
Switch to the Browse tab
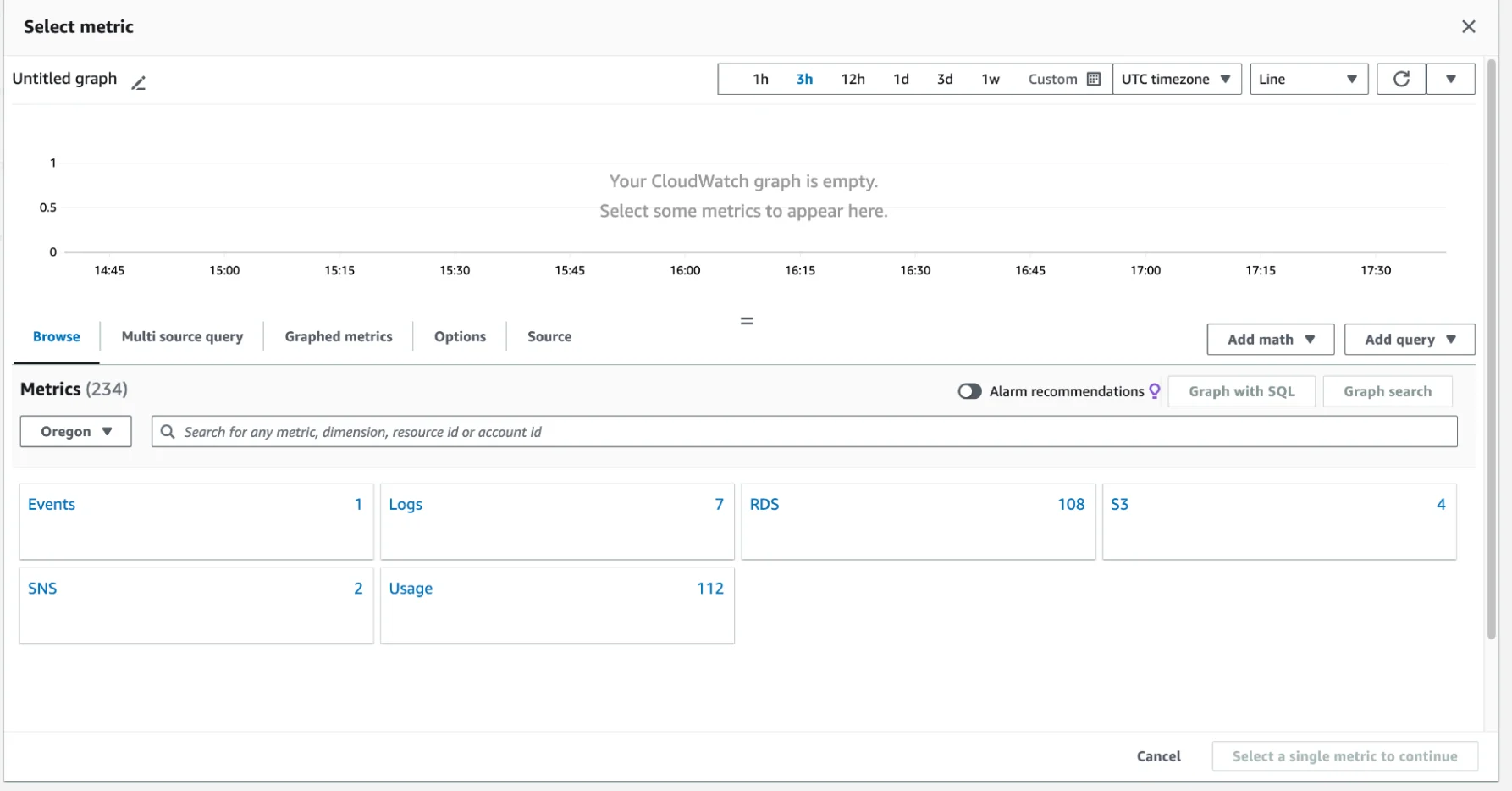click(x=57, y=336)
